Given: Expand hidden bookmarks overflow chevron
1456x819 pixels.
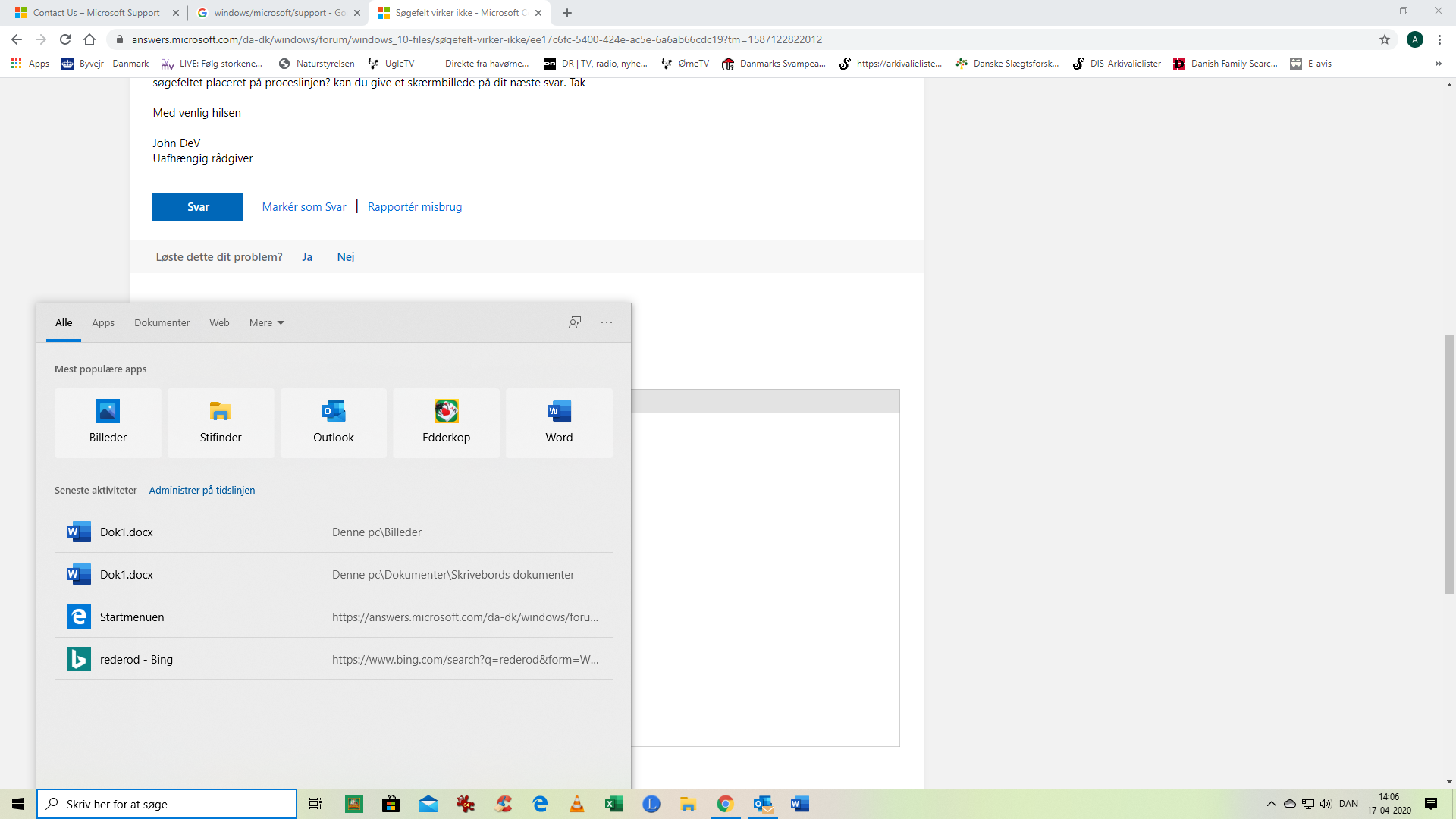Looking at the screenshot, I should (1438, 64).
